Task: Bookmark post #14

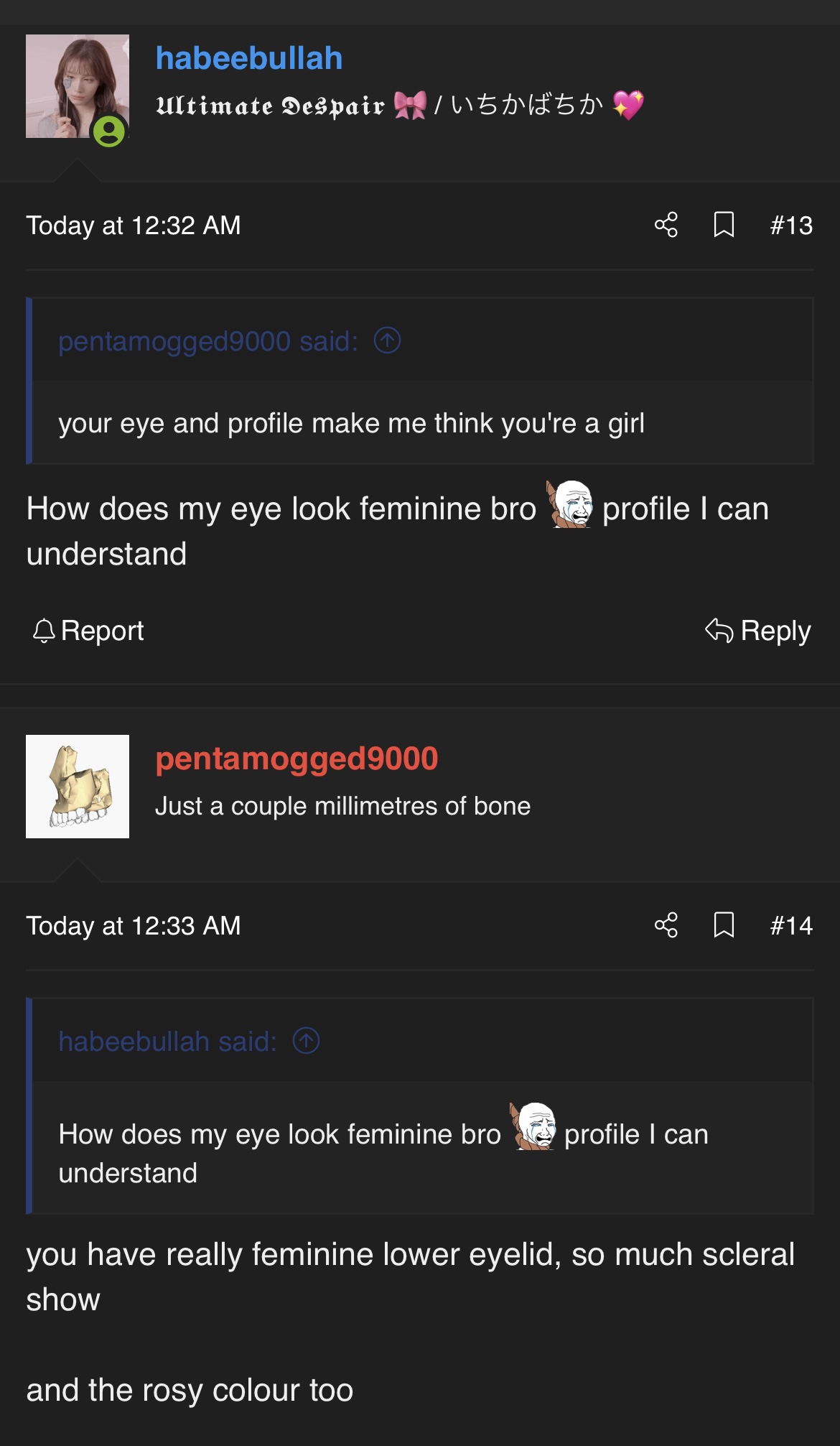Action: [724, 925]
